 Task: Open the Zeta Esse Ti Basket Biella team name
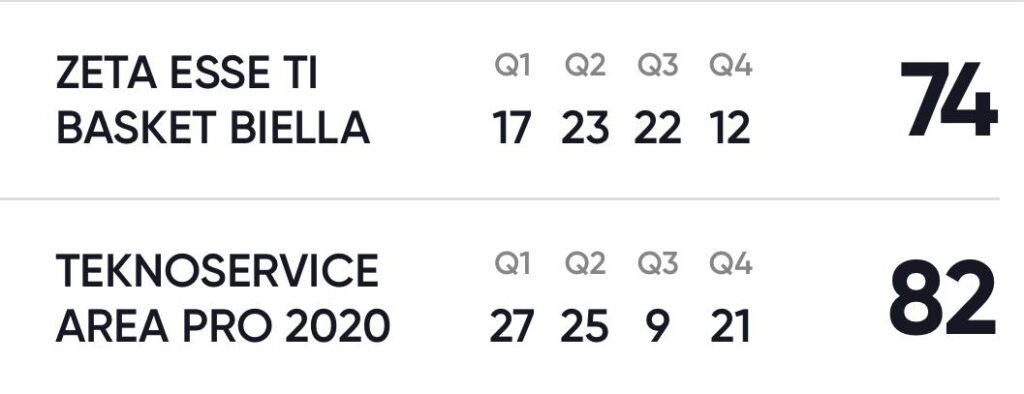(x=213, y=100)
